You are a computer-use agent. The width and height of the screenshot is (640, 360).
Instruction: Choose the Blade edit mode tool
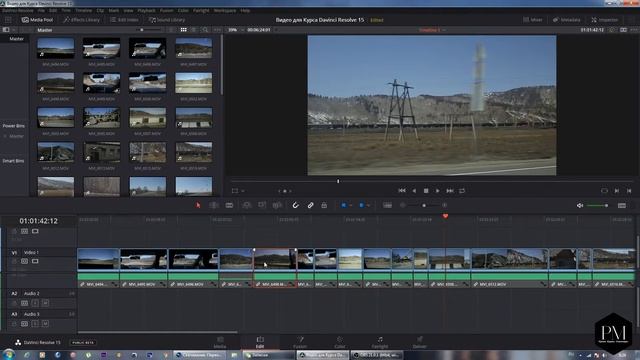[x=229, y=205]
